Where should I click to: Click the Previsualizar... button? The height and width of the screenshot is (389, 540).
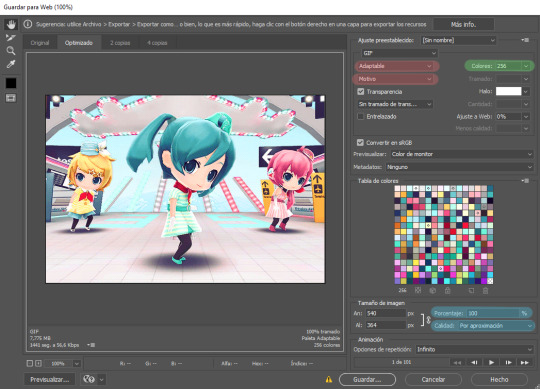tap(50, 379)
